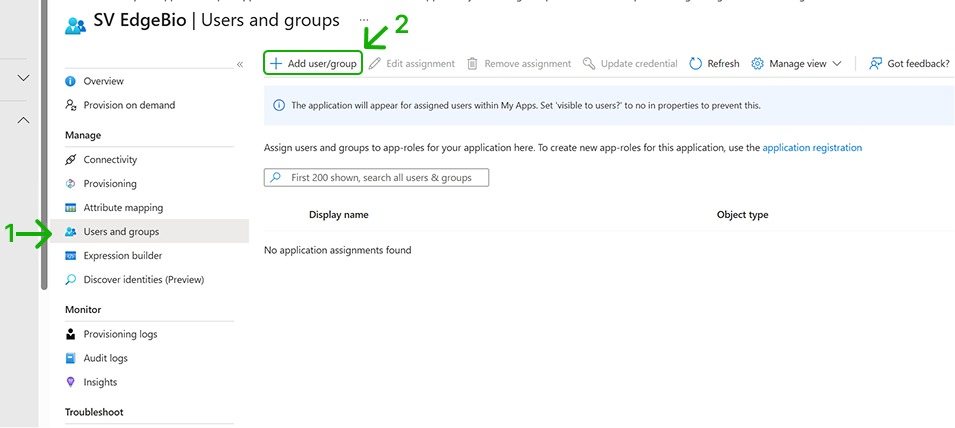The image size is (955, 428).
Task: Click the key icon for Update credential
Action: 588,63
